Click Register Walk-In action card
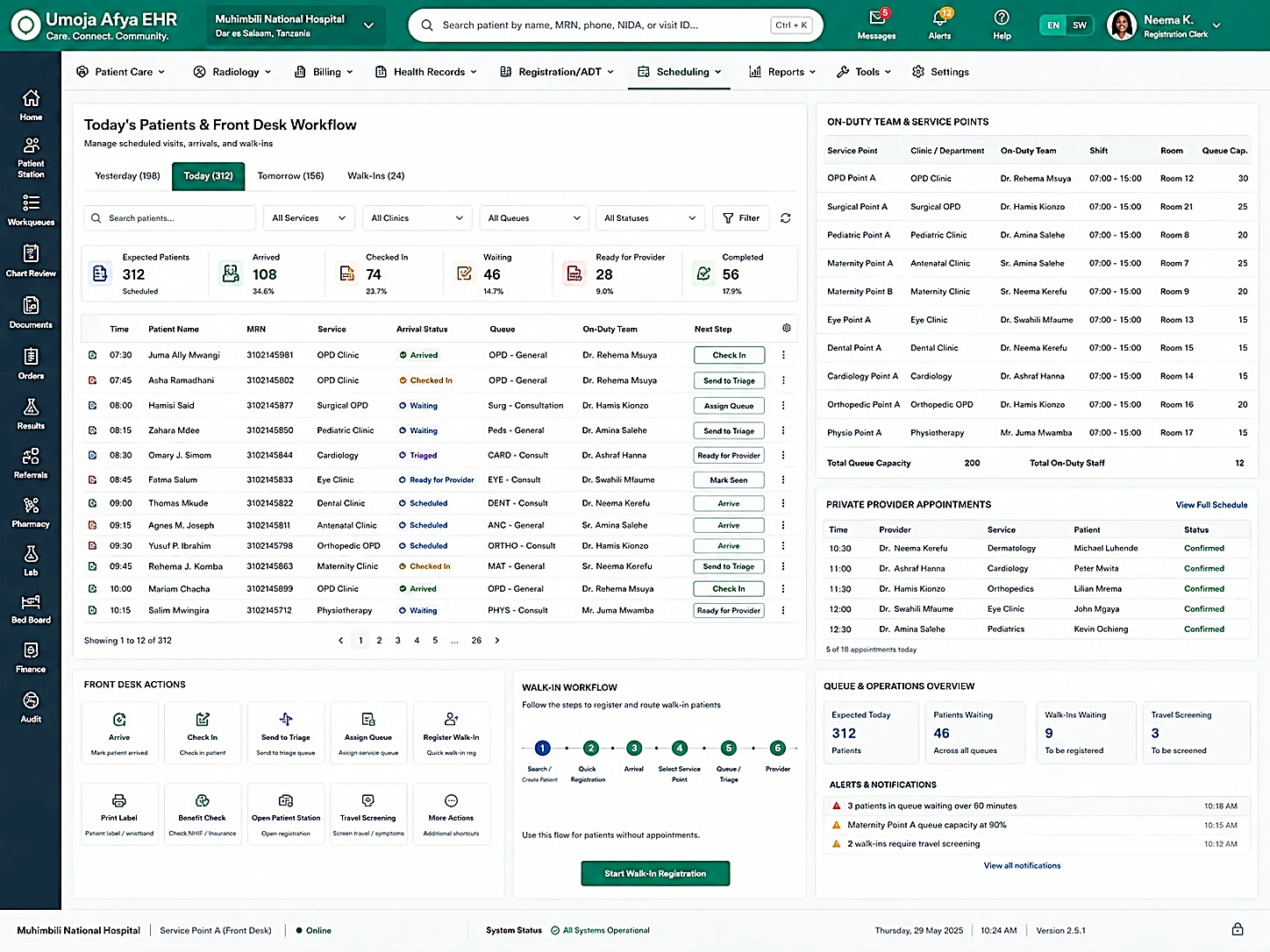 [451, 732]
